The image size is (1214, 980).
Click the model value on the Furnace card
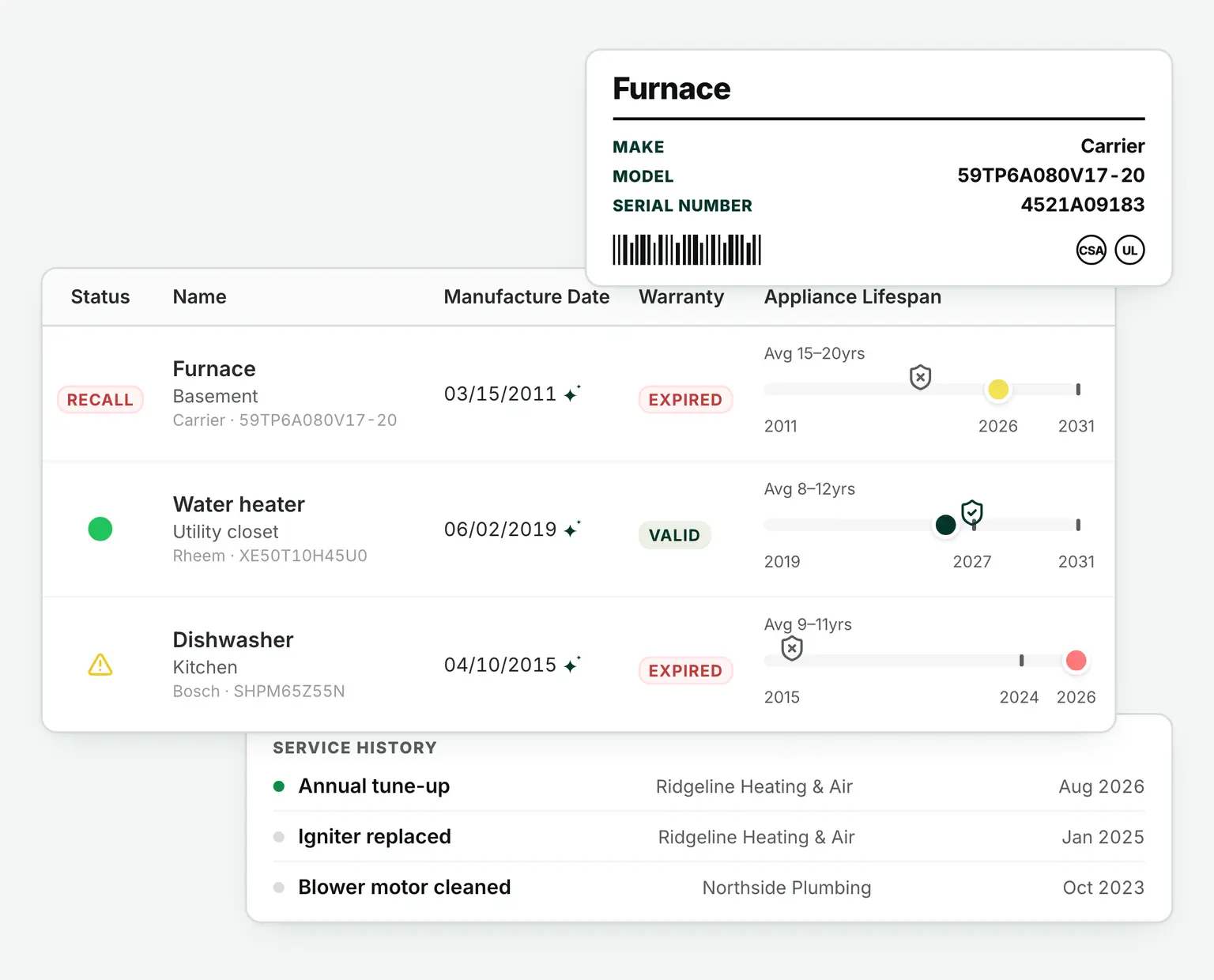pos(1051,175)
